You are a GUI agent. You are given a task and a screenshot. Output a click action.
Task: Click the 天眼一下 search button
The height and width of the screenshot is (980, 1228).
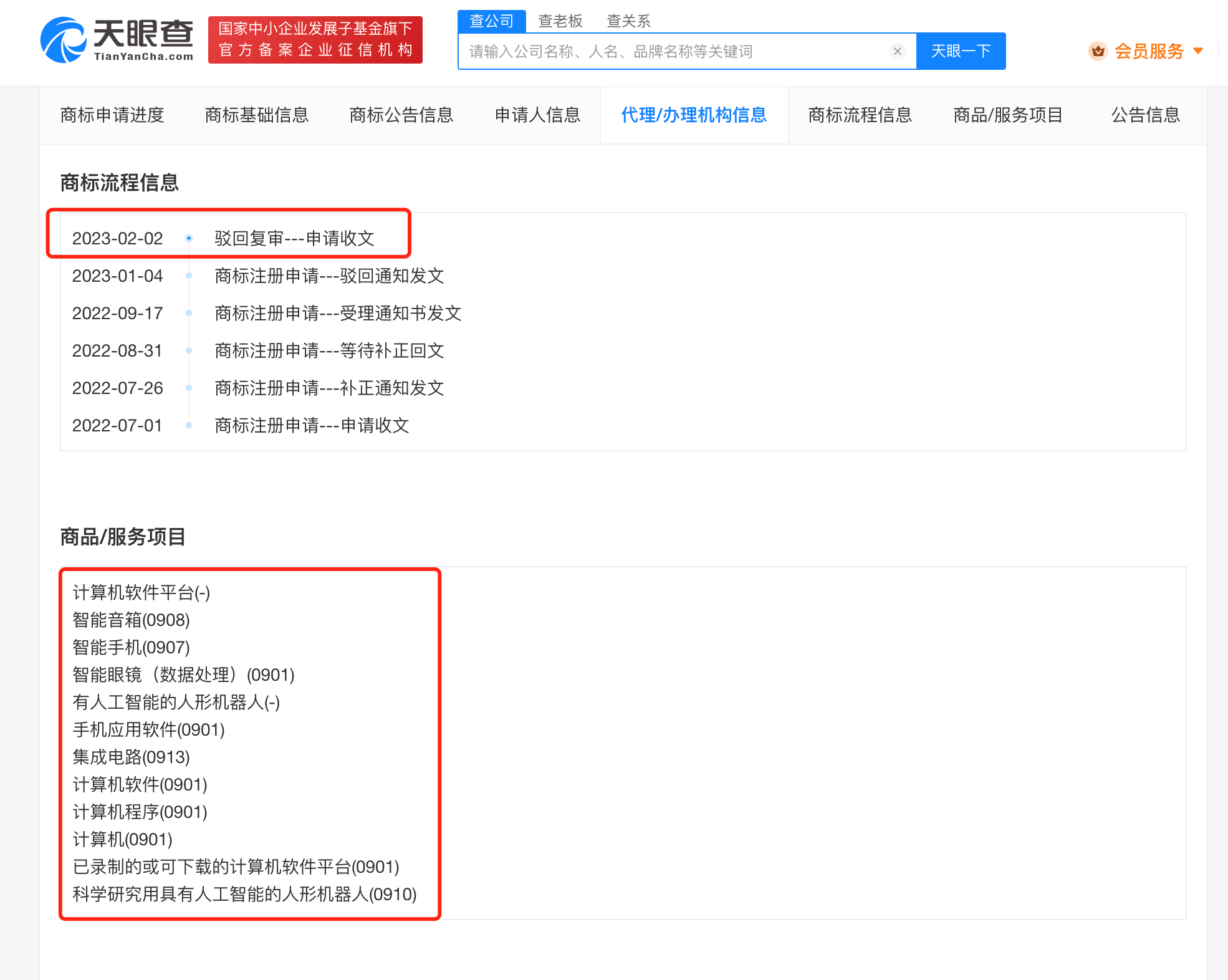pyautogui.click(x=961, y=51)
